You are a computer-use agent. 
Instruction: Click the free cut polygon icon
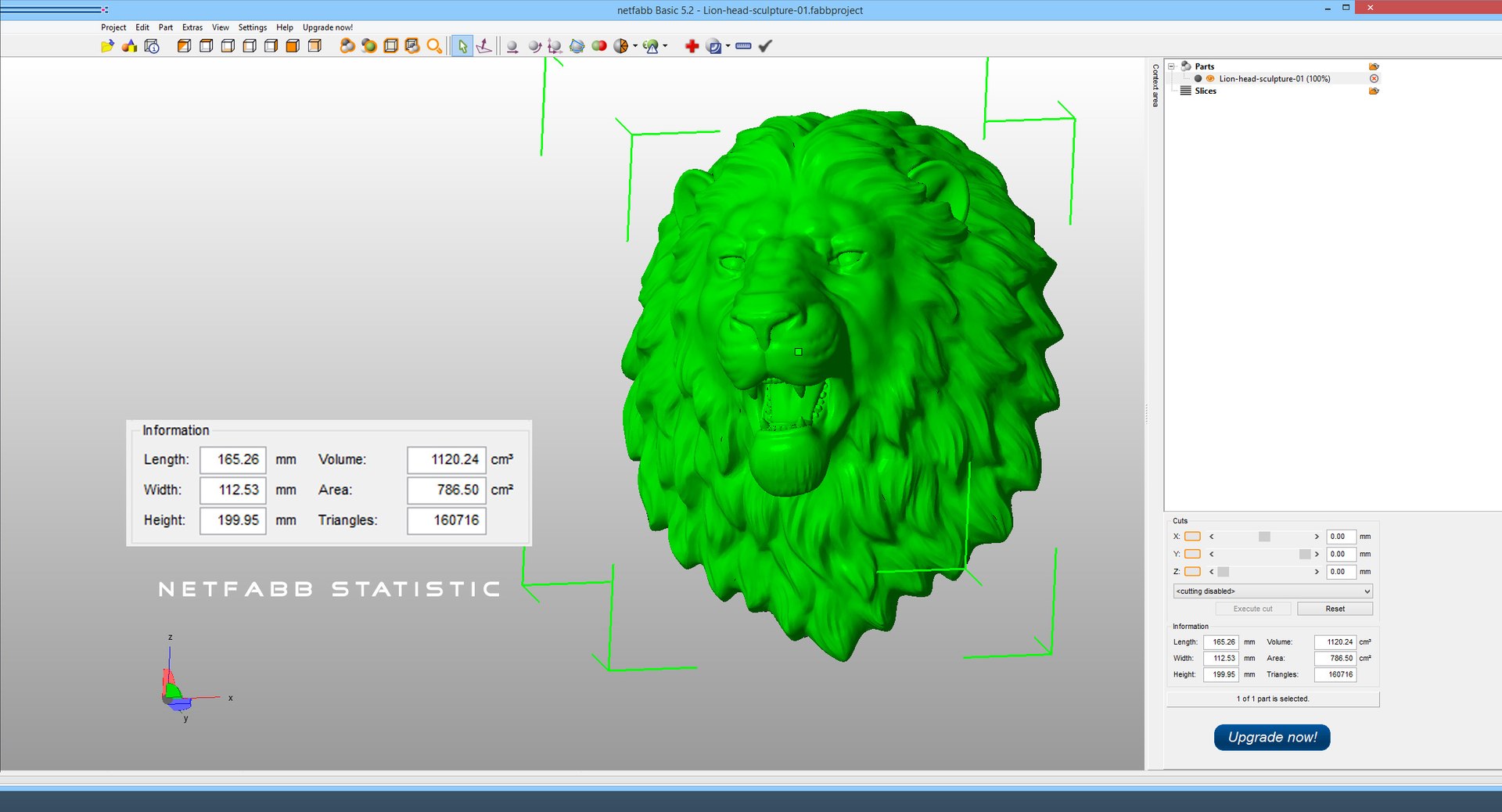[577, 46]
